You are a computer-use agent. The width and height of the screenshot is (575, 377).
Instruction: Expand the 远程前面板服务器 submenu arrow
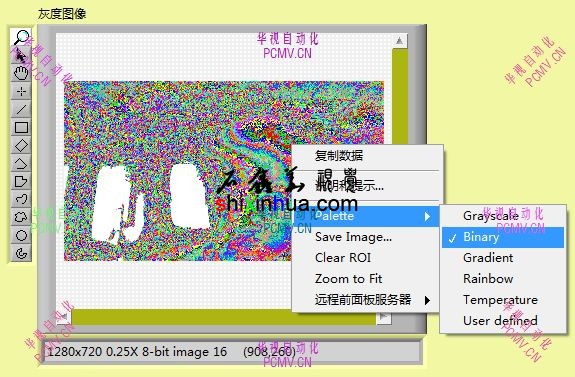427,301
